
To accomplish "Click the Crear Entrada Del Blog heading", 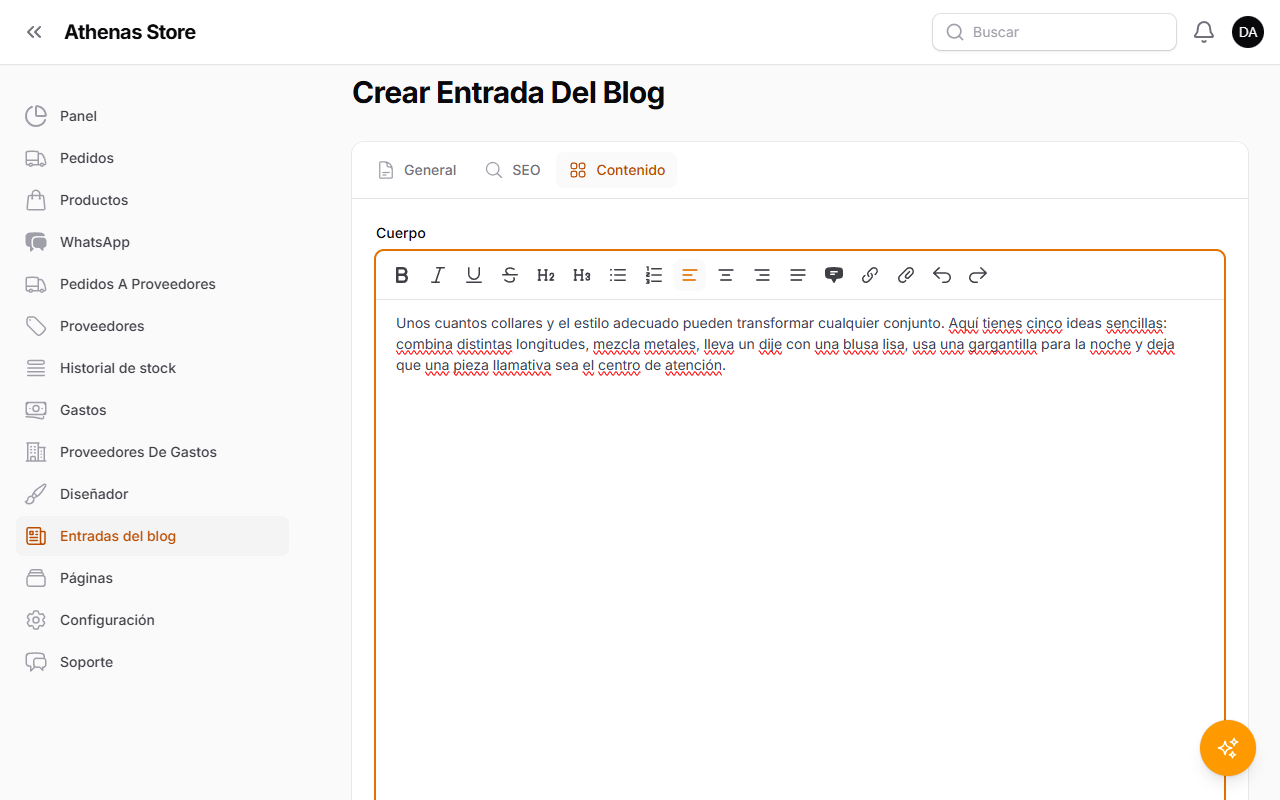I will click(x=508, y=93).
